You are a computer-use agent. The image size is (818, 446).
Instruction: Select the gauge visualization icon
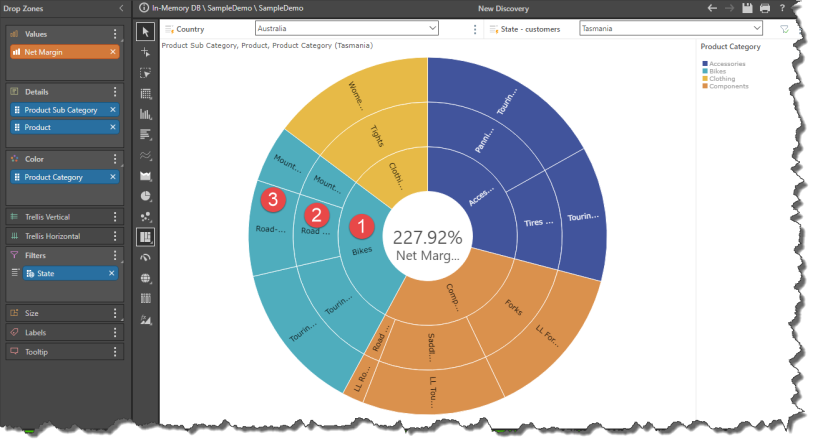[x=146, y=257]
